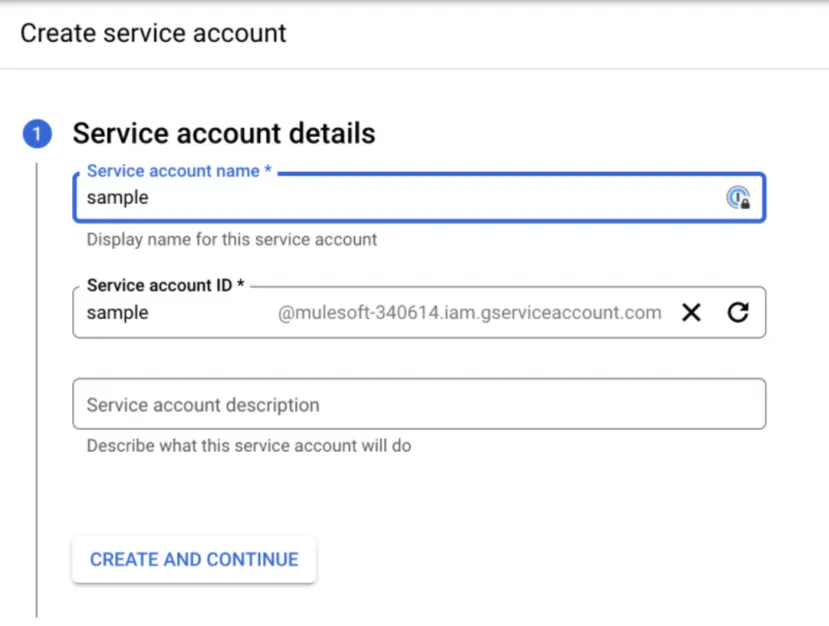Viewport: 829px width, 626px height.
Task: Click the 'Create service account' page title
Action: coord(153,33)
